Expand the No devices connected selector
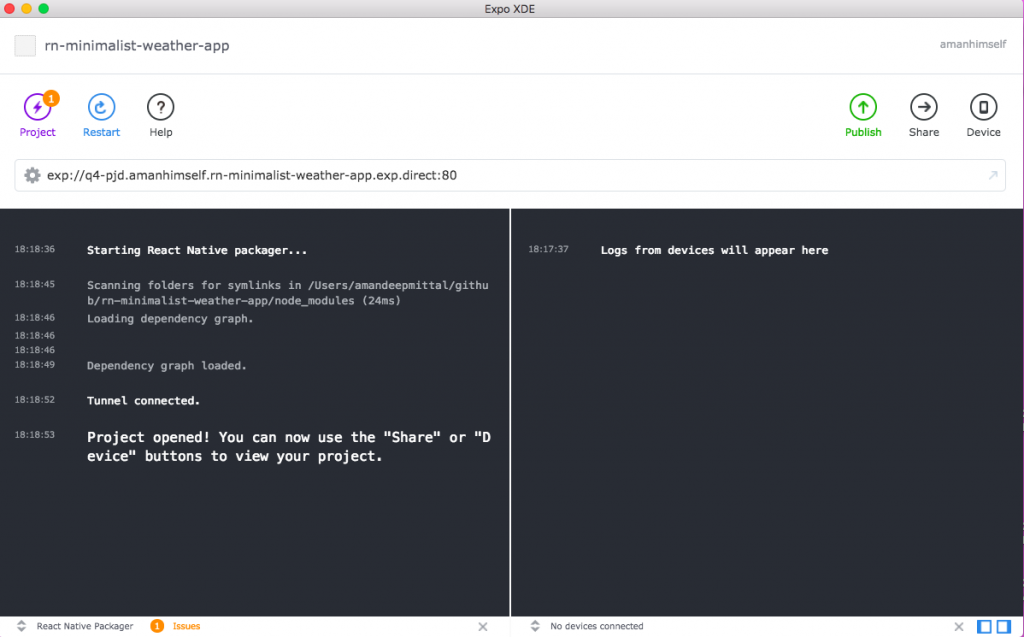The height and width of the screenshot is (637, 1024). click(x=535, y=626)
